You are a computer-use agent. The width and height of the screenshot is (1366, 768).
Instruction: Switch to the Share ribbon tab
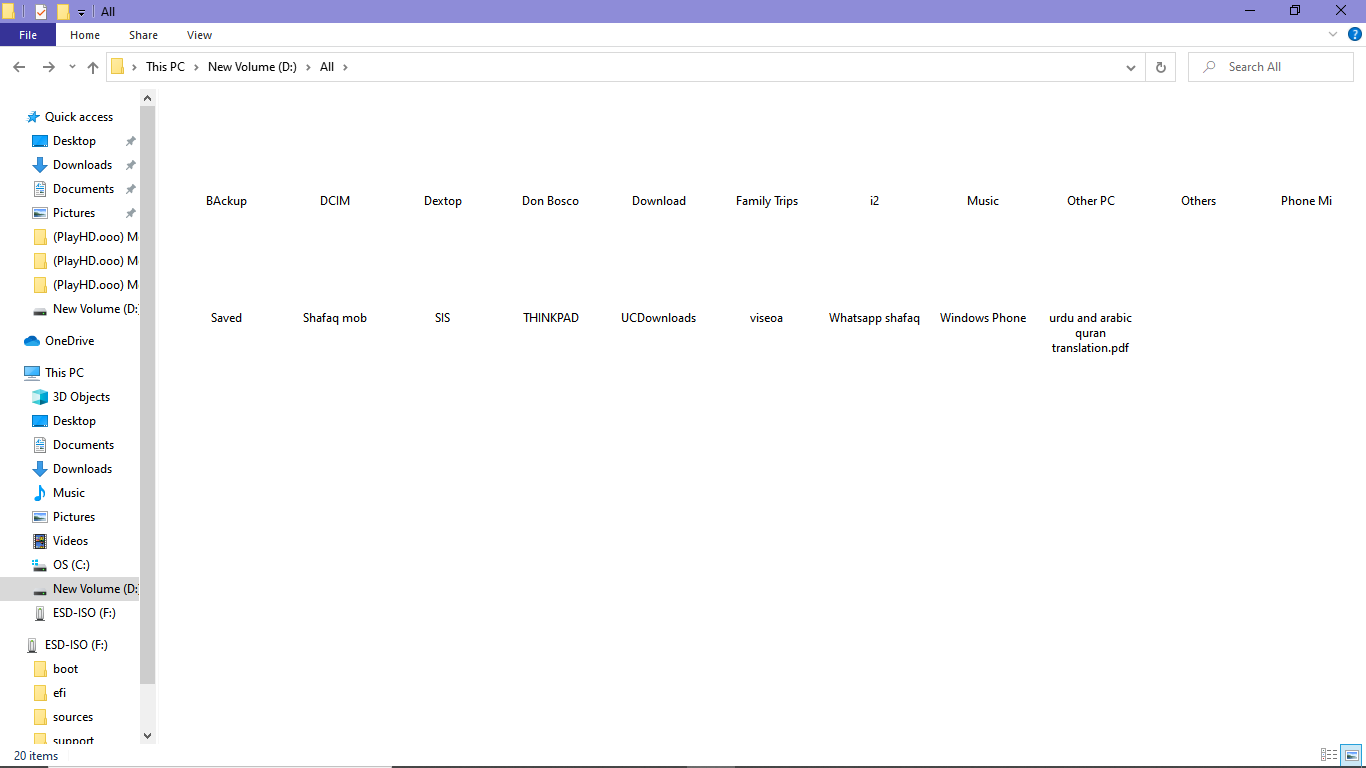coord(143,35)
